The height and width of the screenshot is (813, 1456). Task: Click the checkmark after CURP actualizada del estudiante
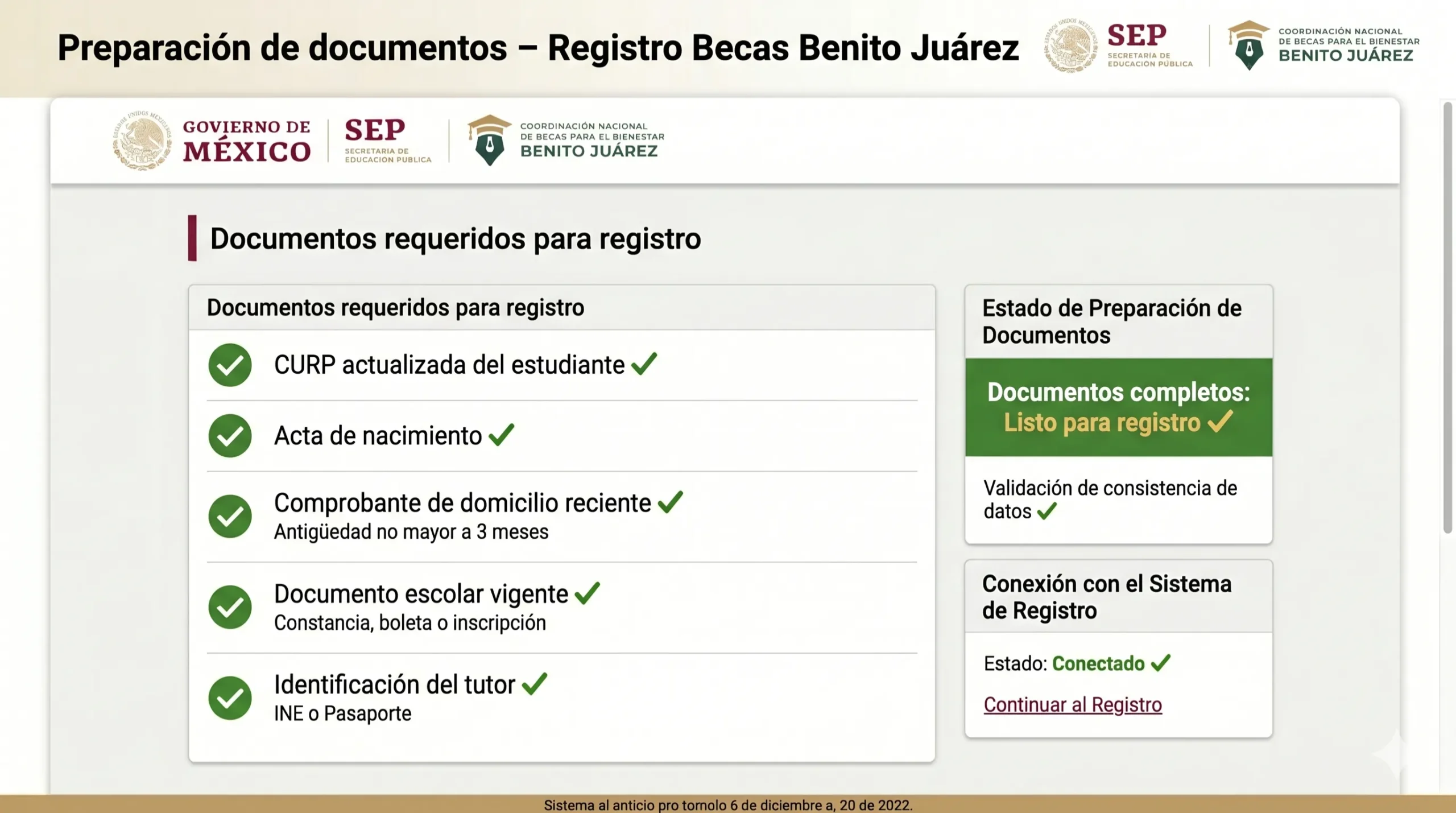coord(644,364)
